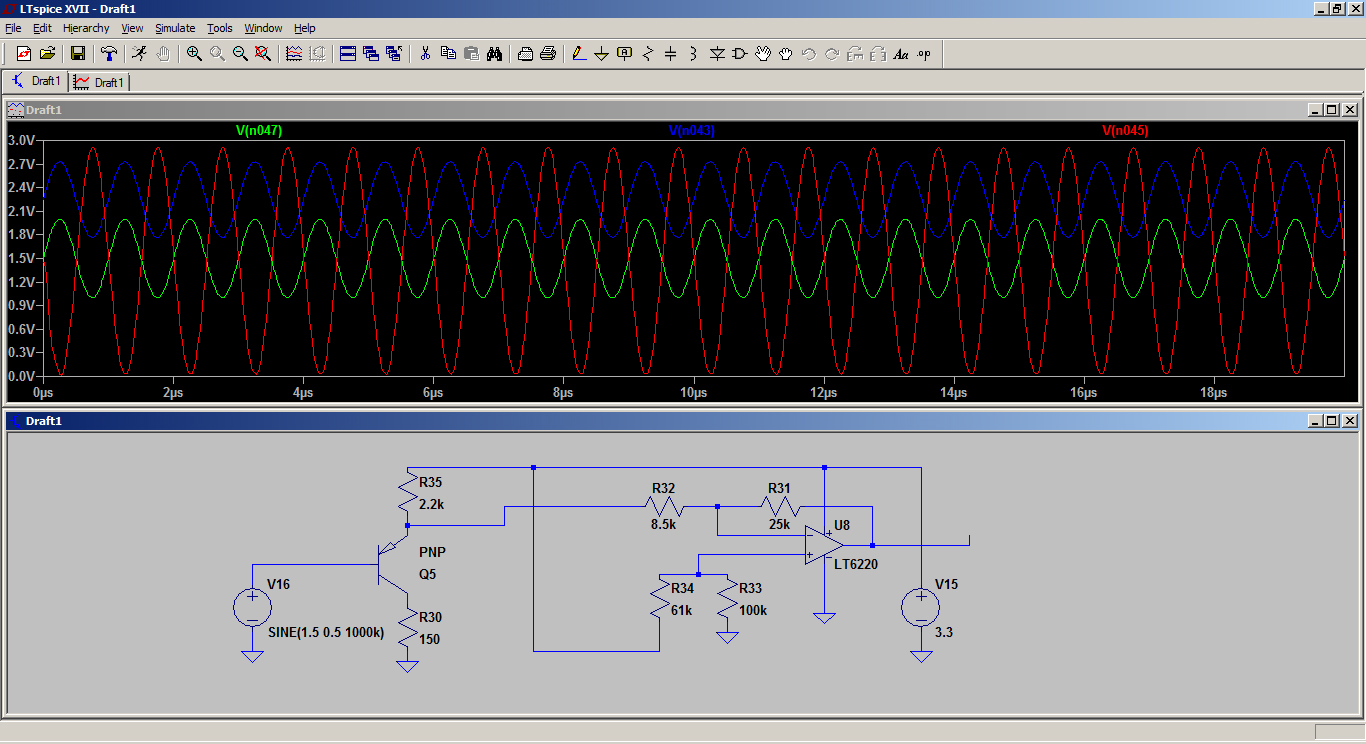
Task: Open the Simulate menu
Action: [175, 28]
